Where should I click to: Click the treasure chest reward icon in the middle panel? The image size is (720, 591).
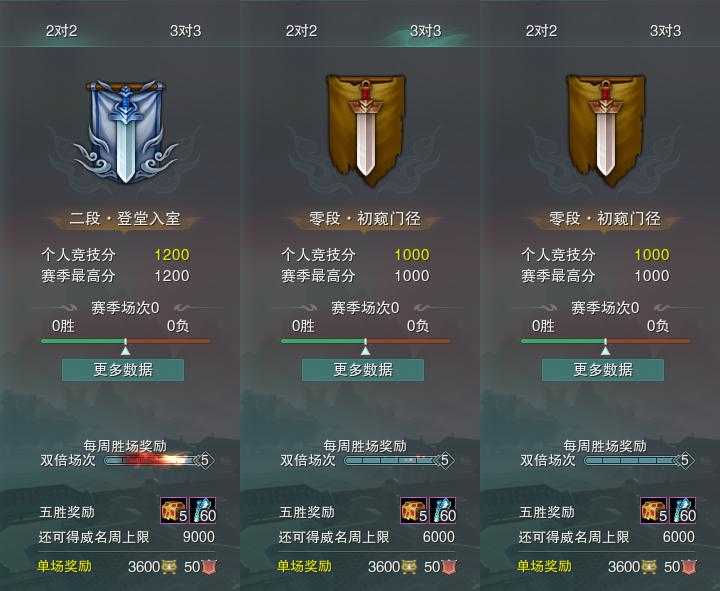pyautogui.click(x=414, y=510)
